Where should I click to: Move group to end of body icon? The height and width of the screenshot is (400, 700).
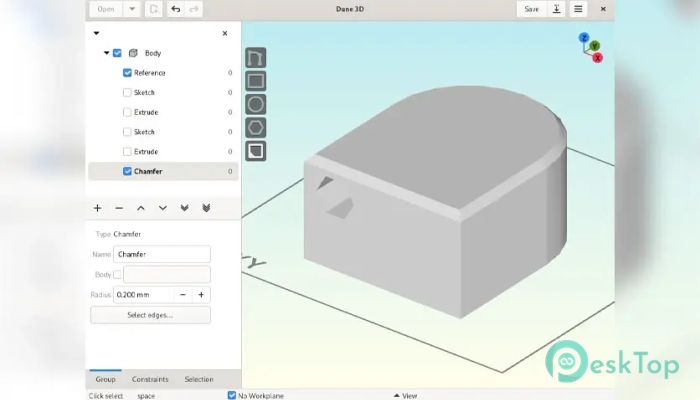[184, 208]
